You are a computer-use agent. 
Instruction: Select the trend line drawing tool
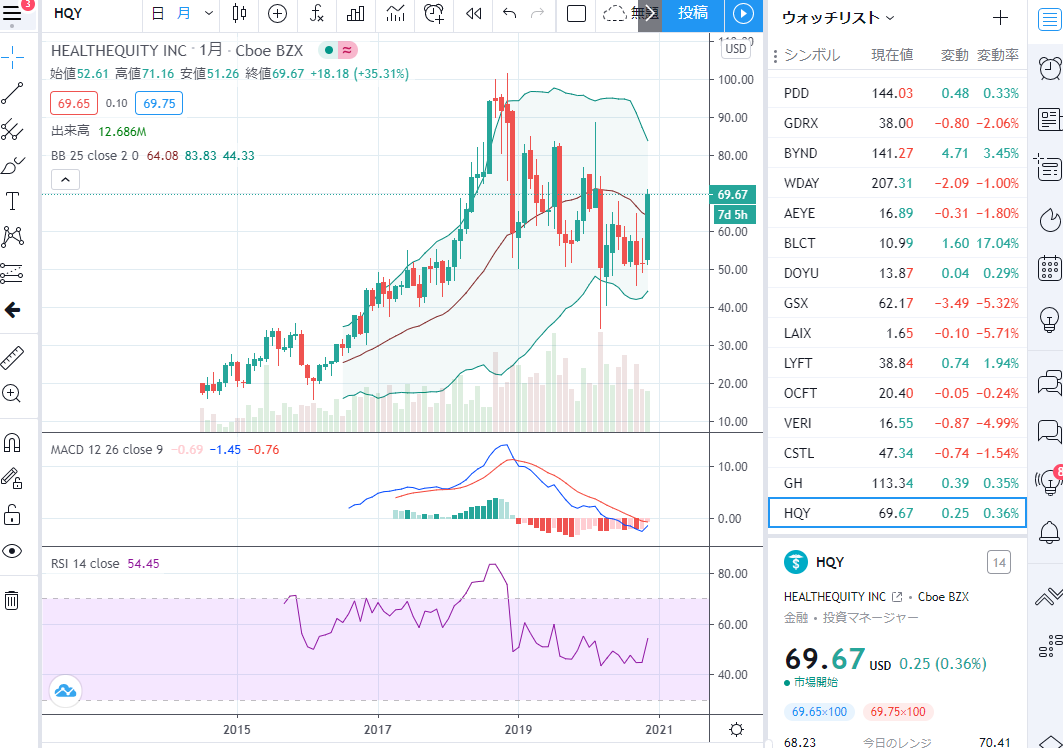pos(12,94)
